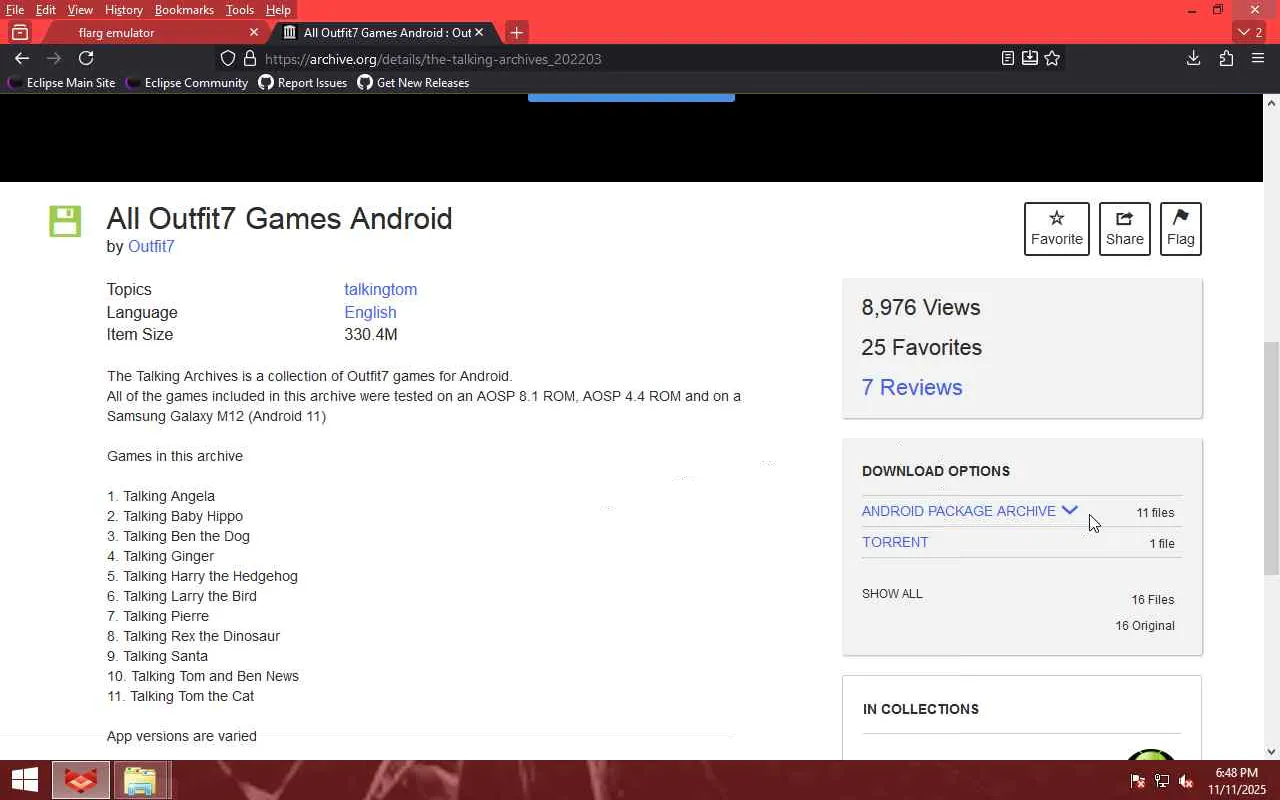Open the Edit menu
Image resolution: width=1280 pixels, height=800 pixels.
click(46, 10)
